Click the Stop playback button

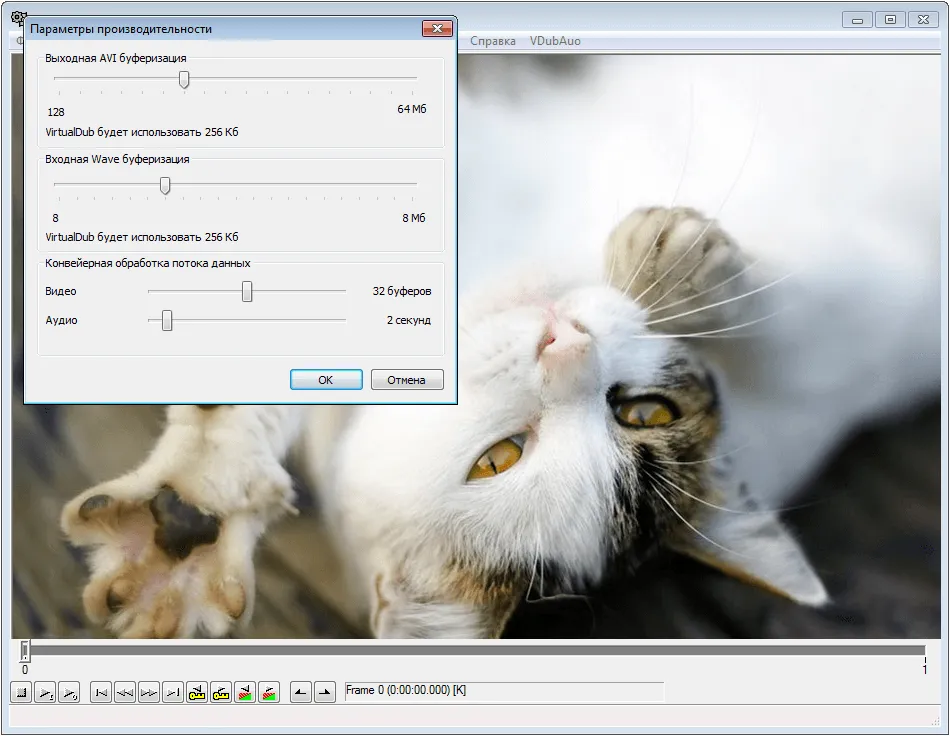[x=21, y=692]
